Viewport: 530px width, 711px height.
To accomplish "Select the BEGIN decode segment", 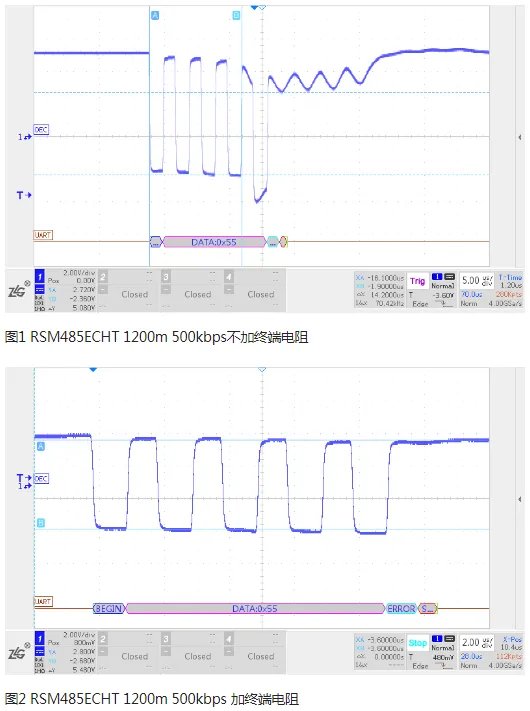I will point(108,609).
